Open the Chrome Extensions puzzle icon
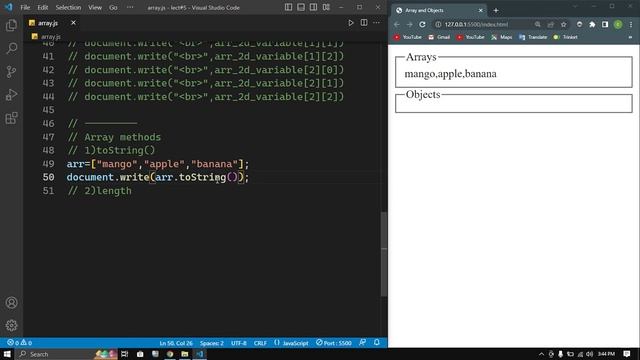The width and height of the screenshot is (640, 360). click(592, 24)
